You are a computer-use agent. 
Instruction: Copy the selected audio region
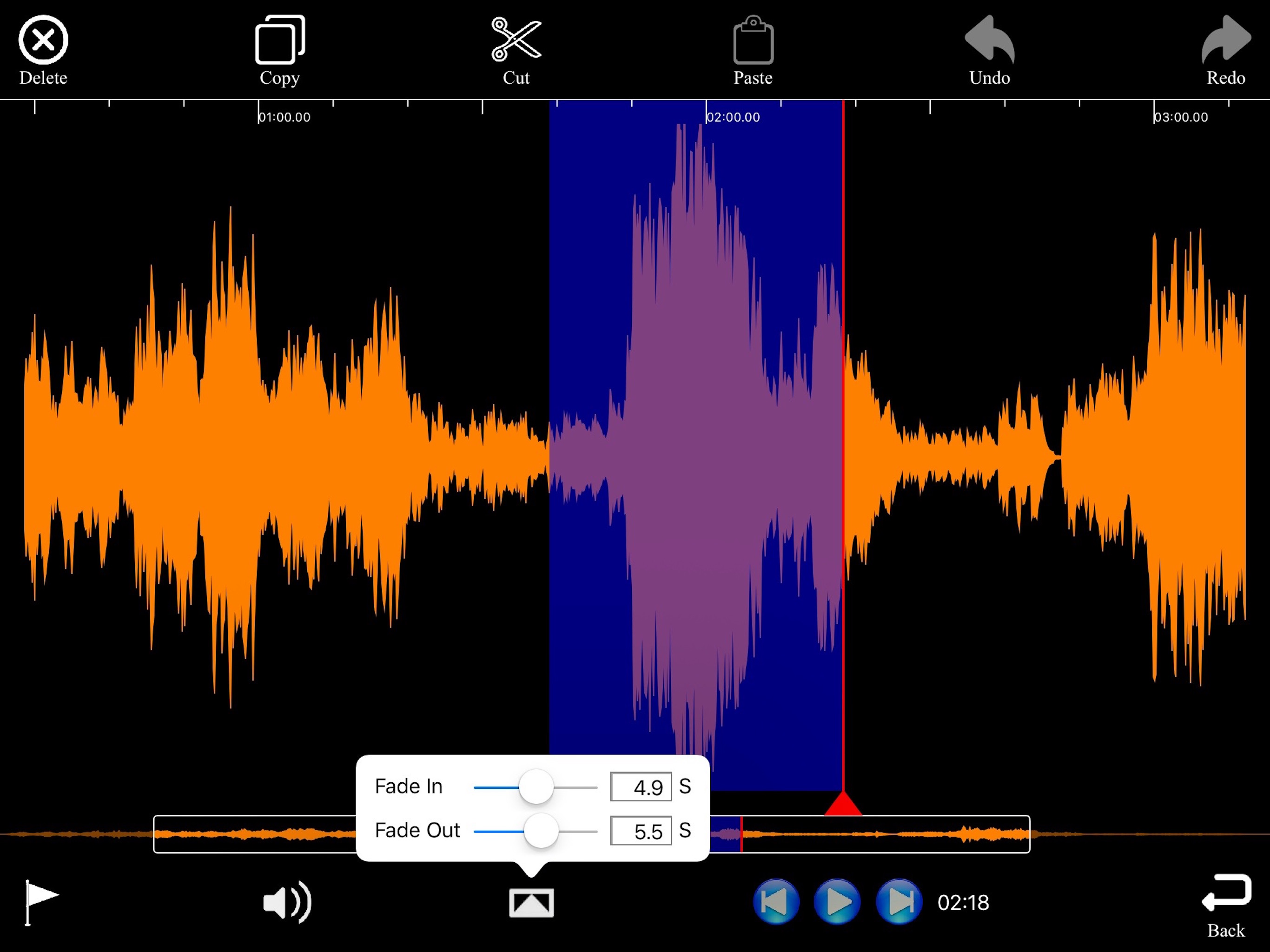coord(279,40)
